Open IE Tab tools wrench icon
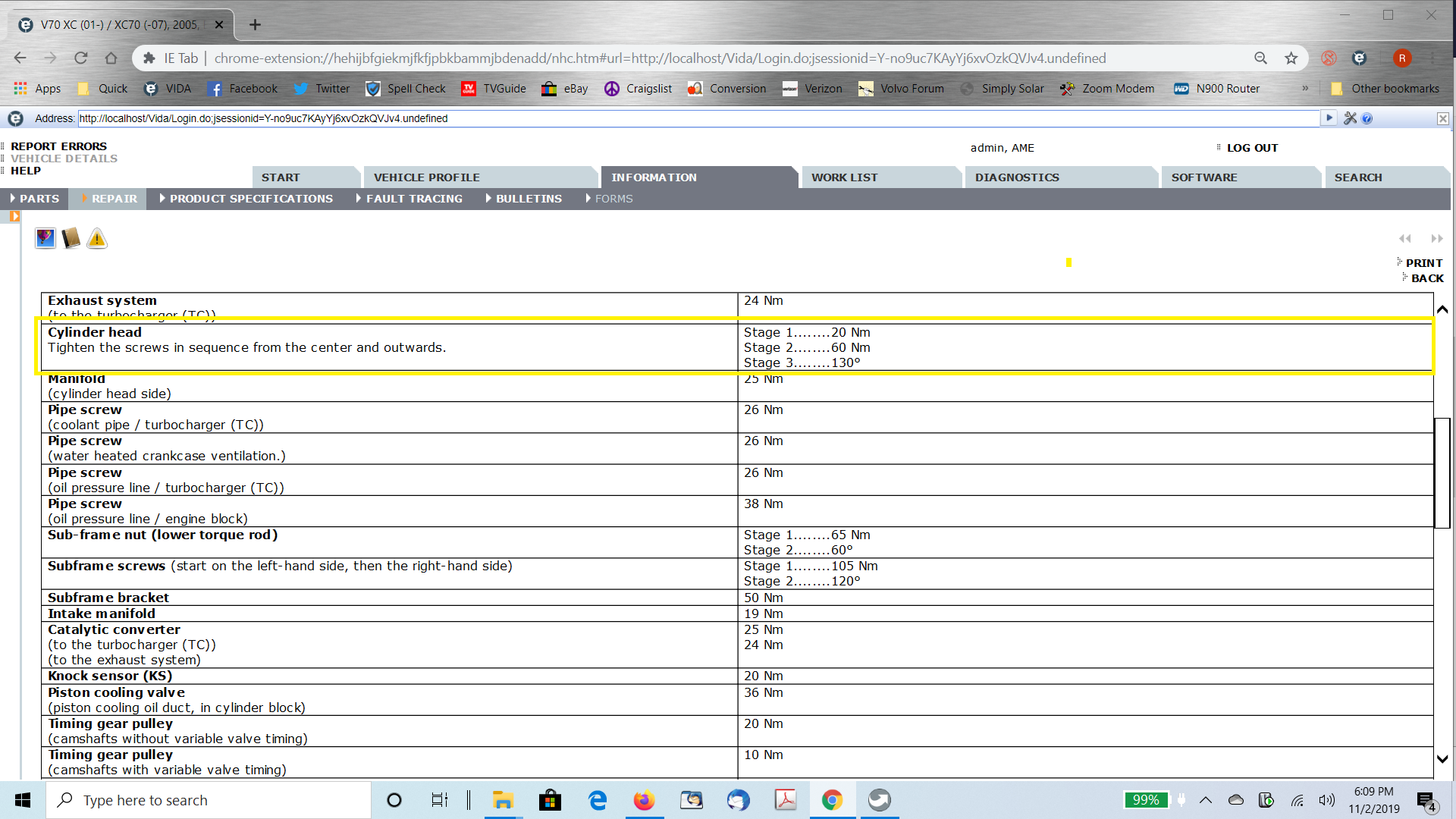The image size is (1456, 819). coord(1350,118)
